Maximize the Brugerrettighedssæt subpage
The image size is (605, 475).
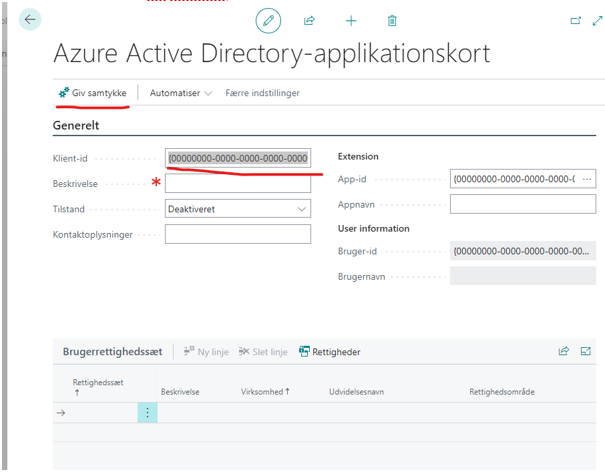586,351
